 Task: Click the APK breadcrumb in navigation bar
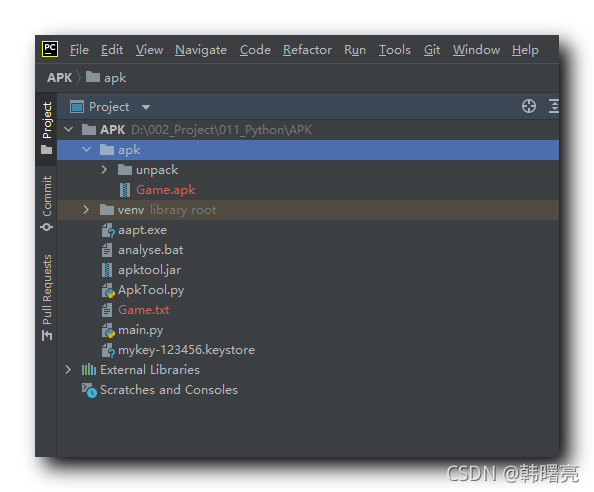(59, 78)
